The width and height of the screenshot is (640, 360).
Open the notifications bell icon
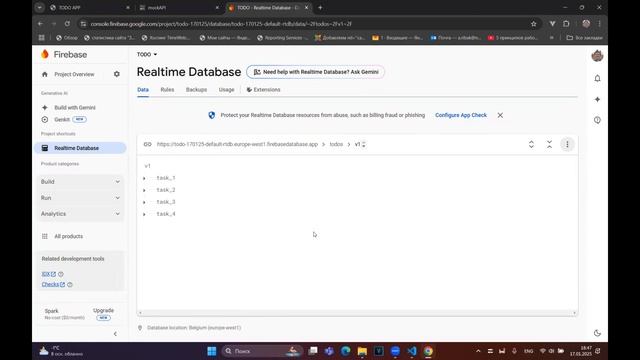(597, 78)
